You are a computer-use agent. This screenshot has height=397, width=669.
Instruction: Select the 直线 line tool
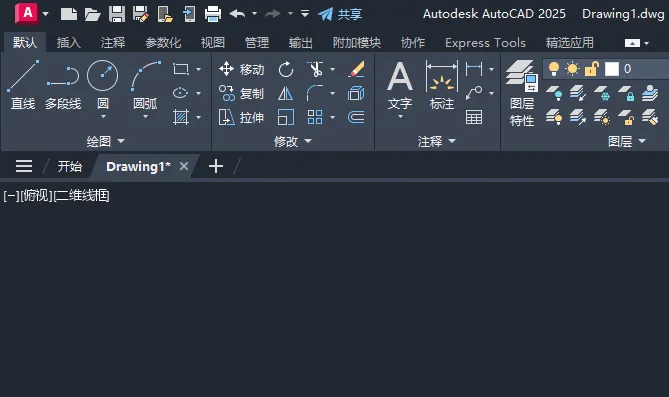(x=23, y=85)
